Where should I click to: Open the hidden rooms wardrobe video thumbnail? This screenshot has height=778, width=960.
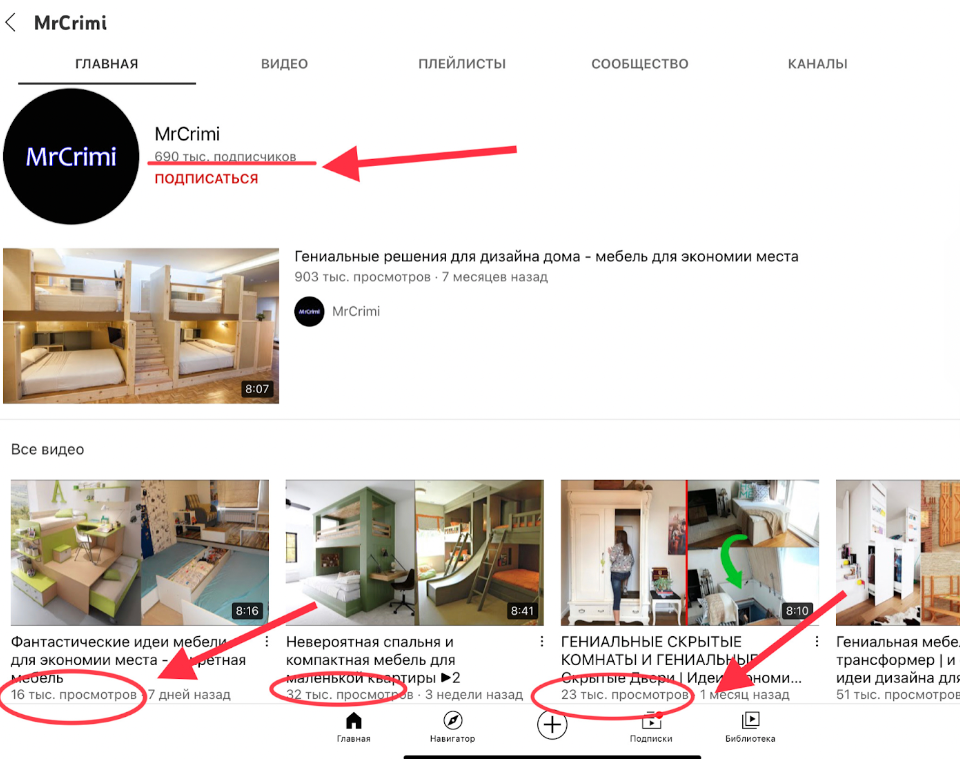click(x=690, y=552)
